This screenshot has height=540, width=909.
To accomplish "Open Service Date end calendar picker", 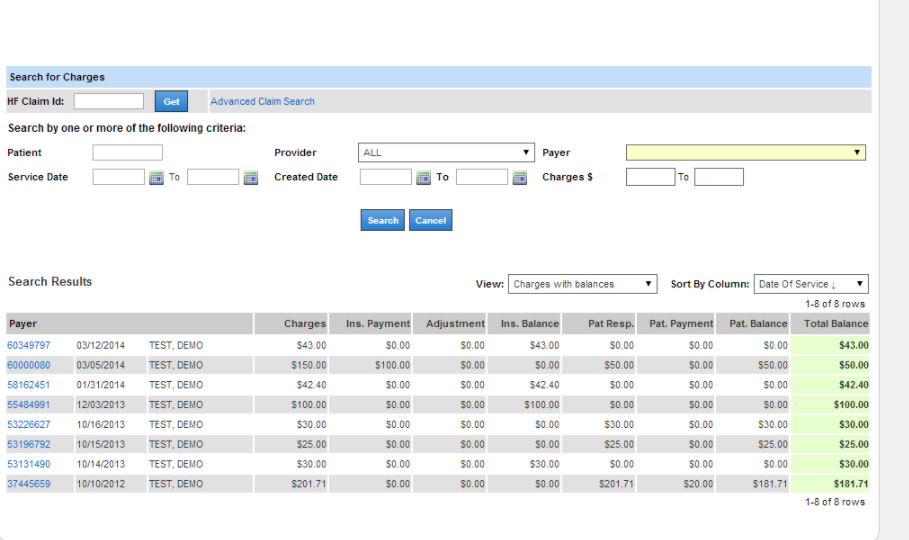I will coord(250,177).
